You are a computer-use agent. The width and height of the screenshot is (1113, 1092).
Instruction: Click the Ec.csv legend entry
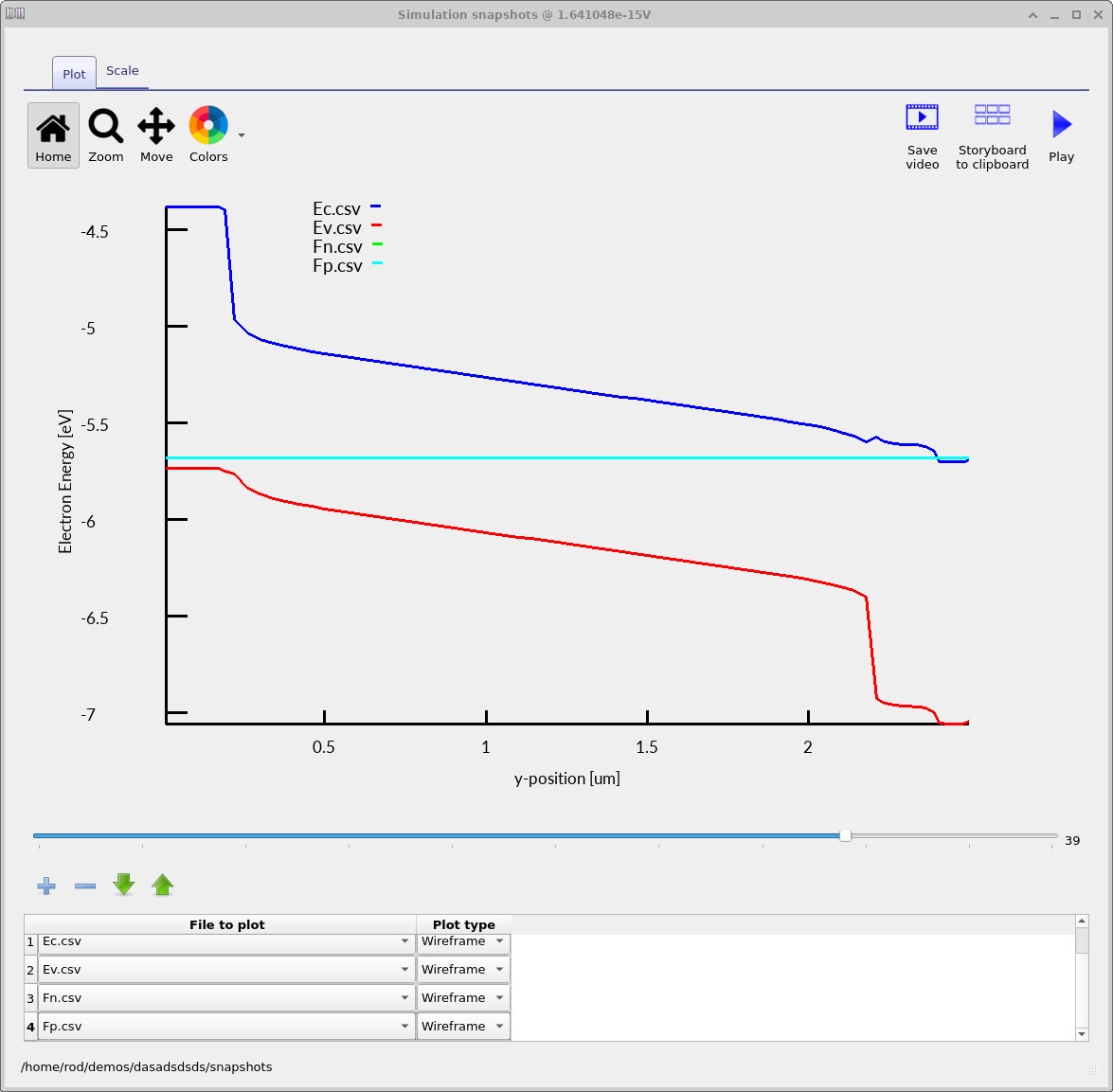tap(347, 208)
